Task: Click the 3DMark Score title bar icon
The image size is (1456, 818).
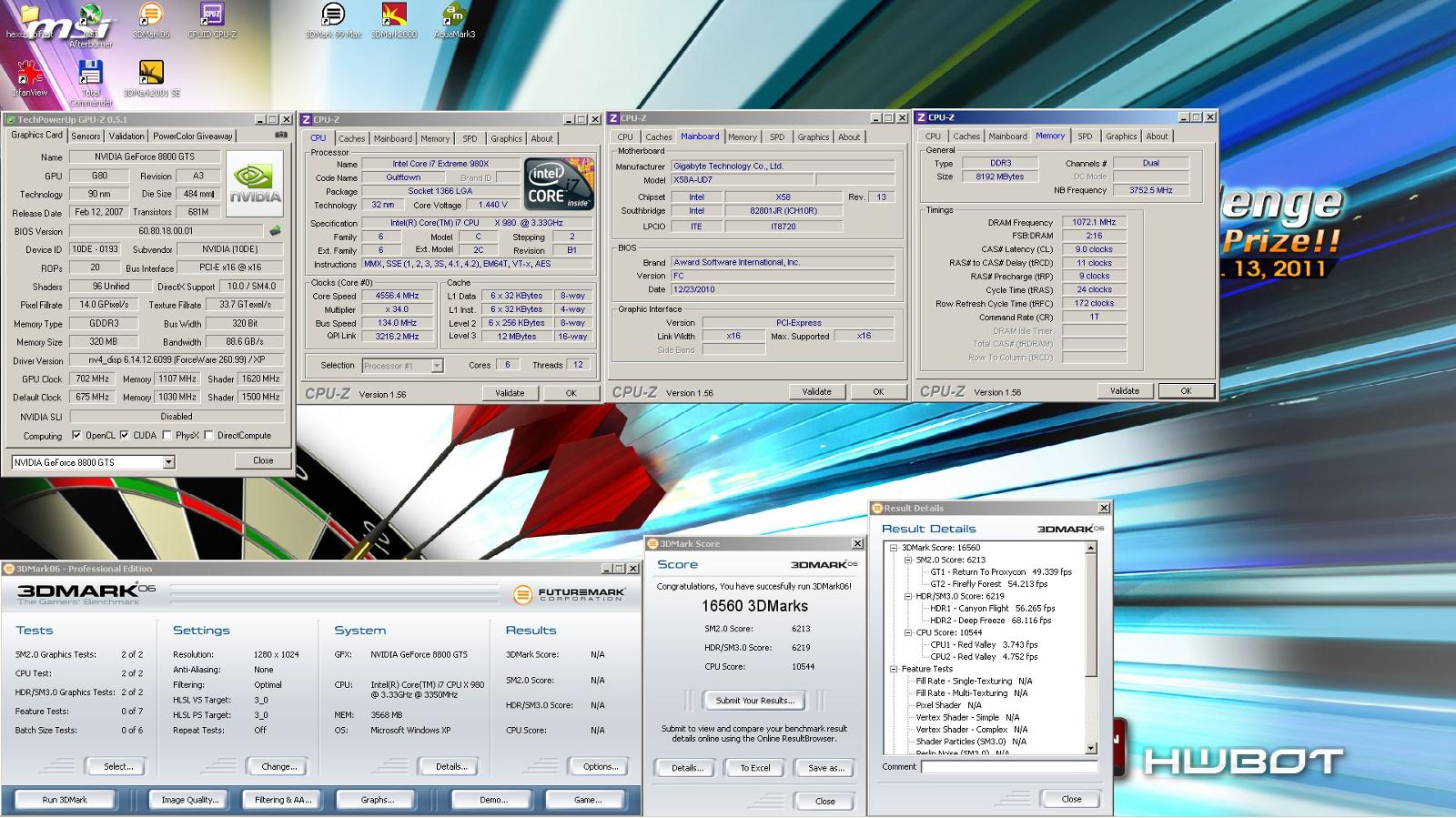Action: 652,544
